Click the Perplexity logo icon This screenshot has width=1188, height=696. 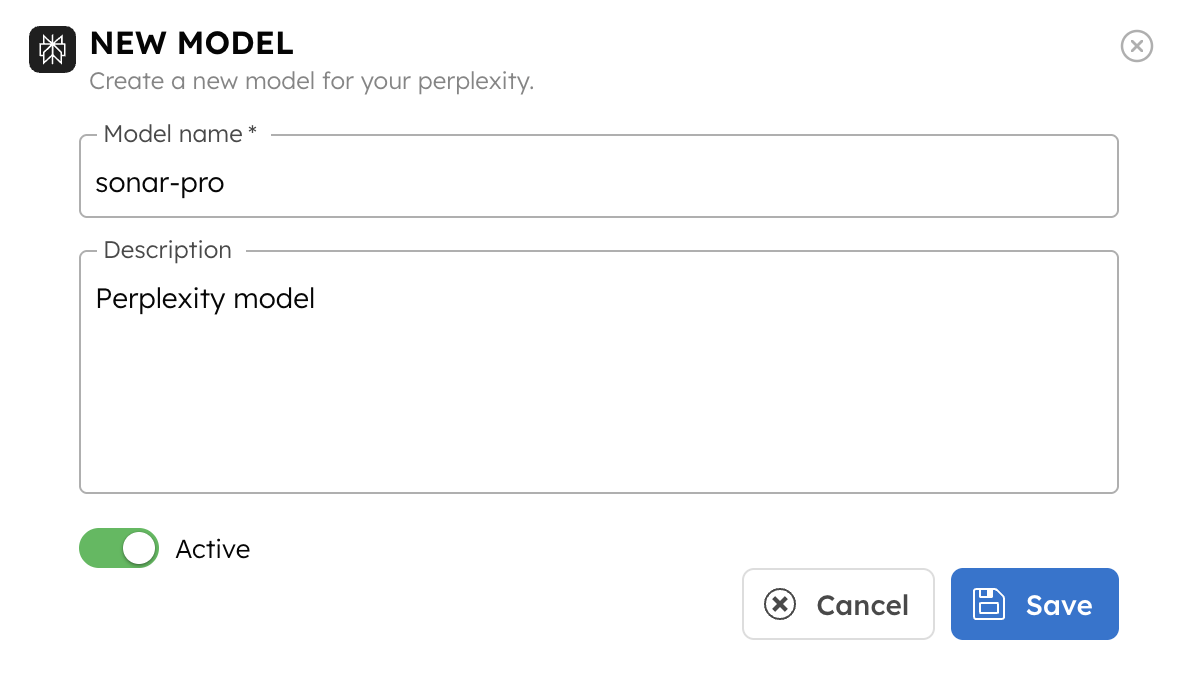point(53,49)
